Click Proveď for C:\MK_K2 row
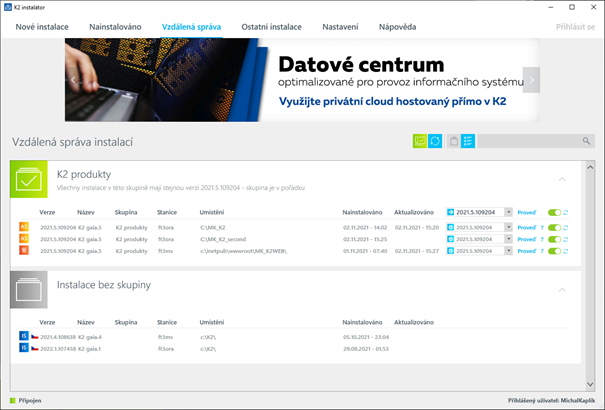 coord(527,228)
